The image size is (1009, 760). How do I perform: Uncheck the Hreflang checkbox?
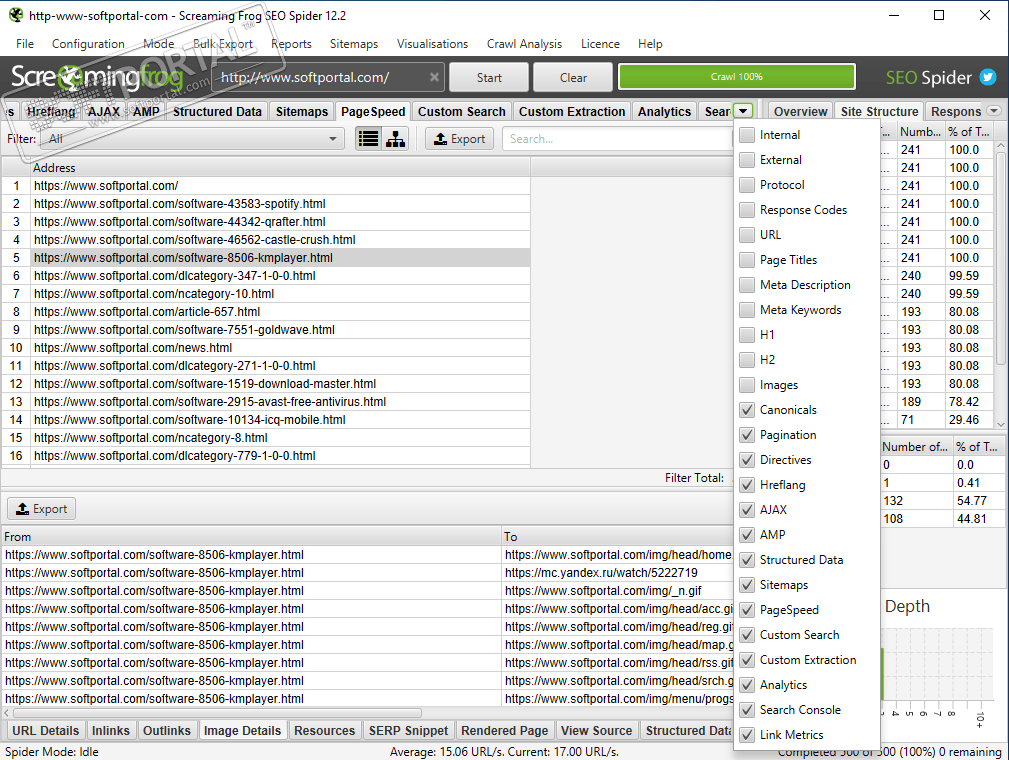click(746, 485)
